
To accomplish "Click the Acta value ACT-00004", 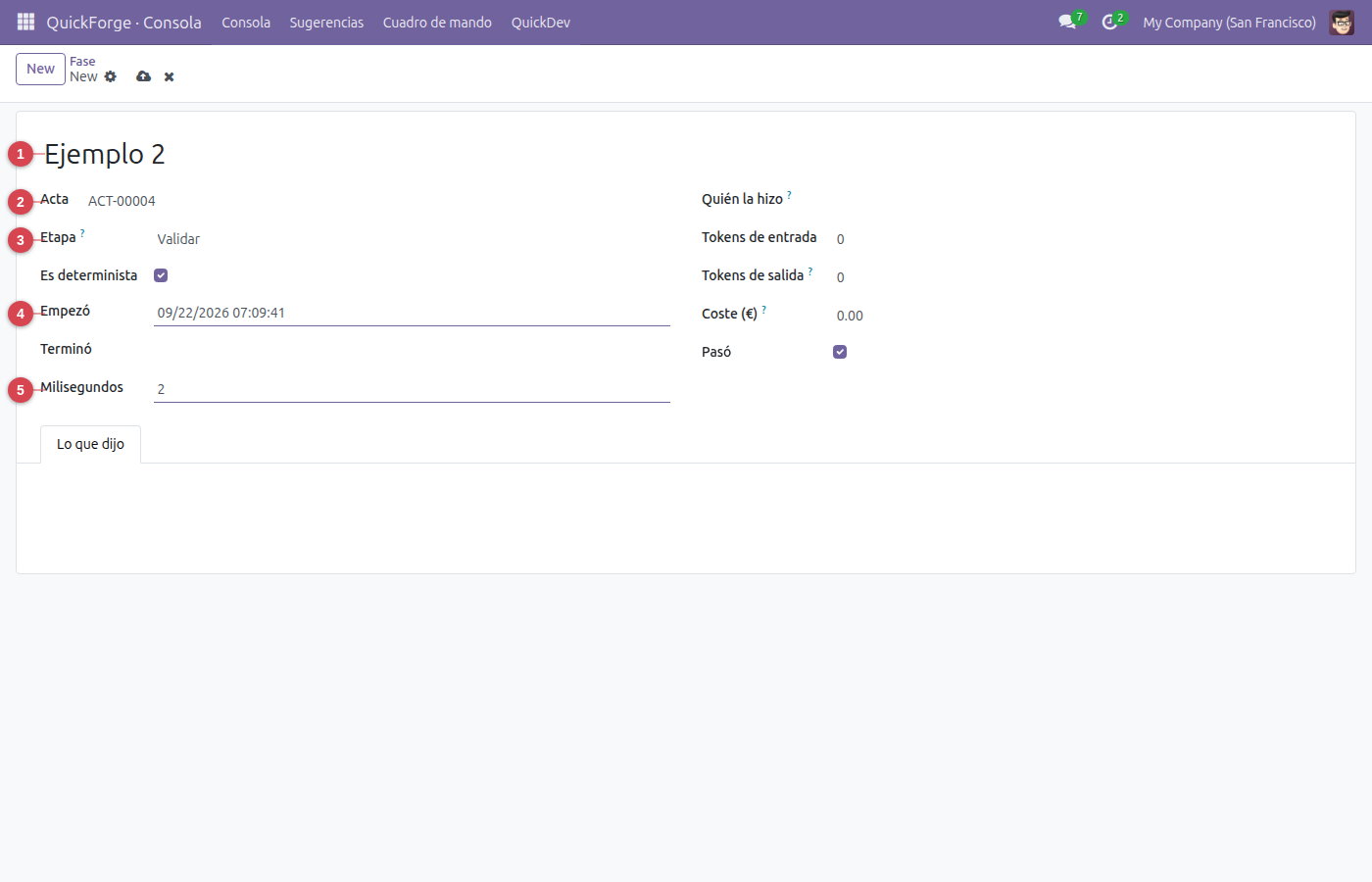I will (x=122, y=201).
